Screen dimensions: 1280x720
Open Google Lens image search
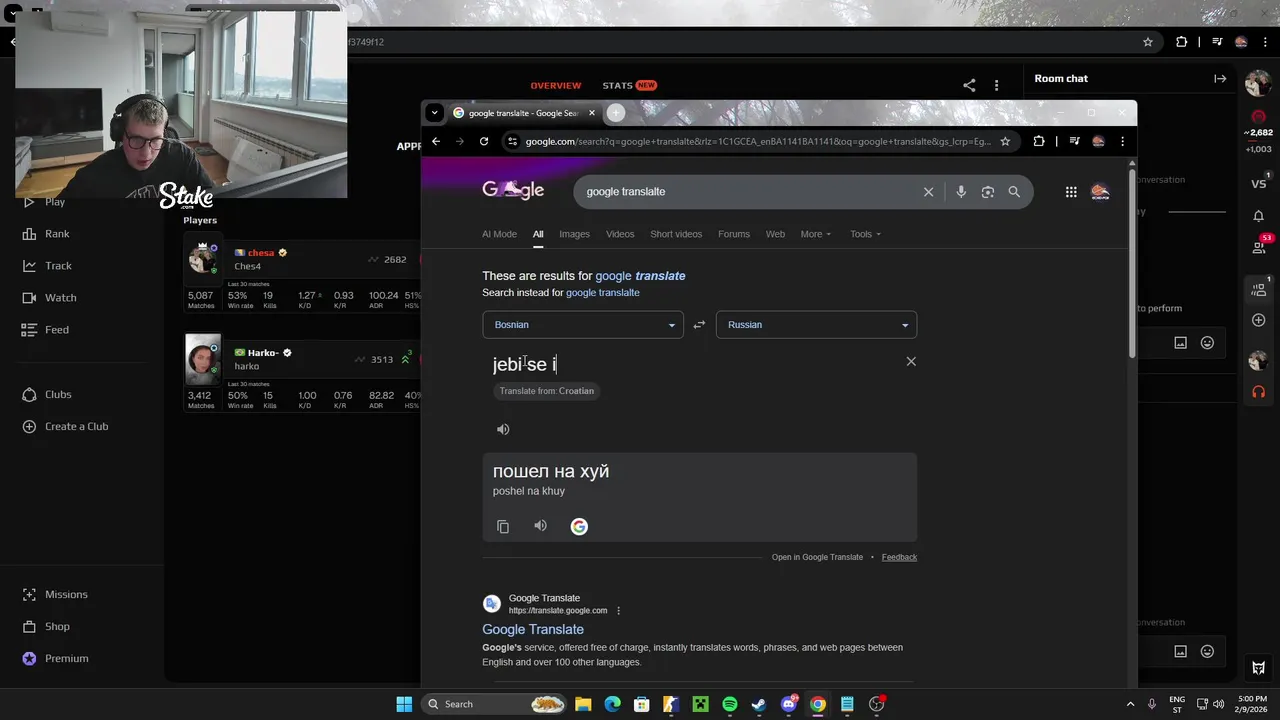point(988,192)
